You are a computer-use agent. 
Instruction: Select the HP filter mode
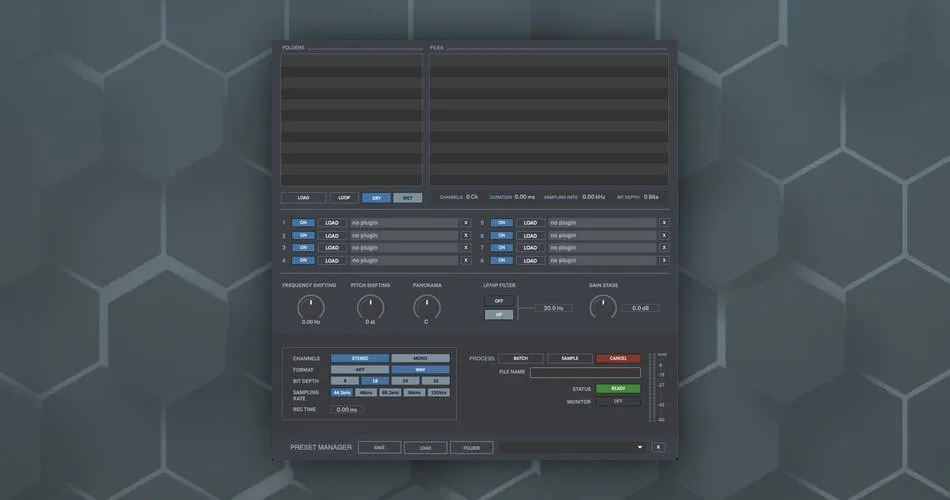[x=499, y=315]
